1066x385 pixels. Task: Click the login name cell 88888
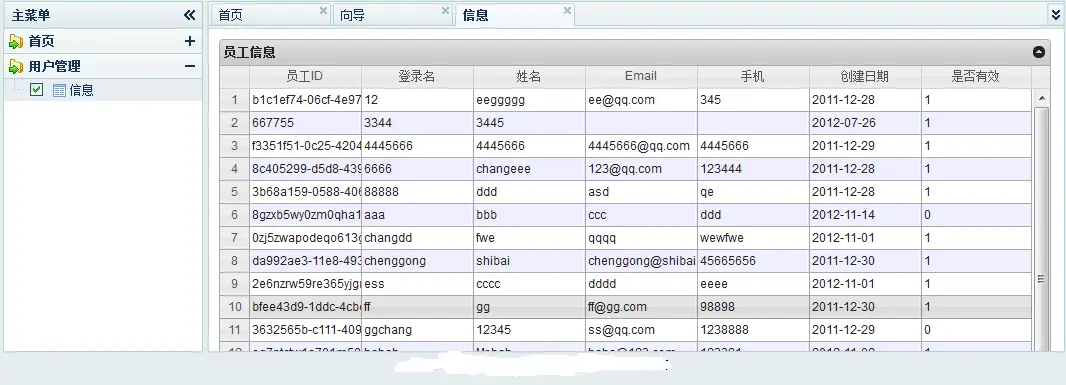(x=417, y=192)
